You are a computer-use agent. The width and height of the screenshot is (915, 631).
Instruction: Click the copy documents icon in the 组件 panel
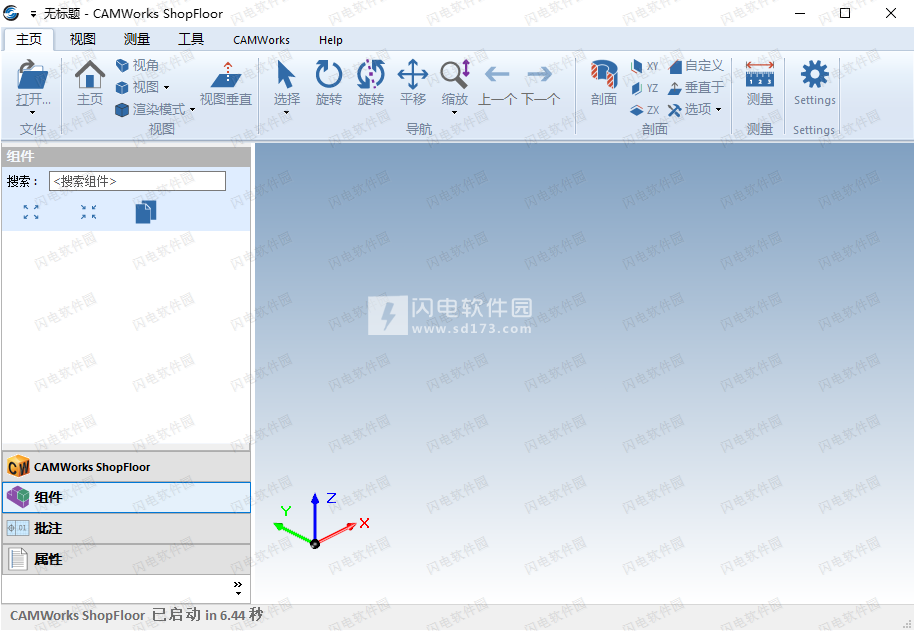click(x=146, y=212)
